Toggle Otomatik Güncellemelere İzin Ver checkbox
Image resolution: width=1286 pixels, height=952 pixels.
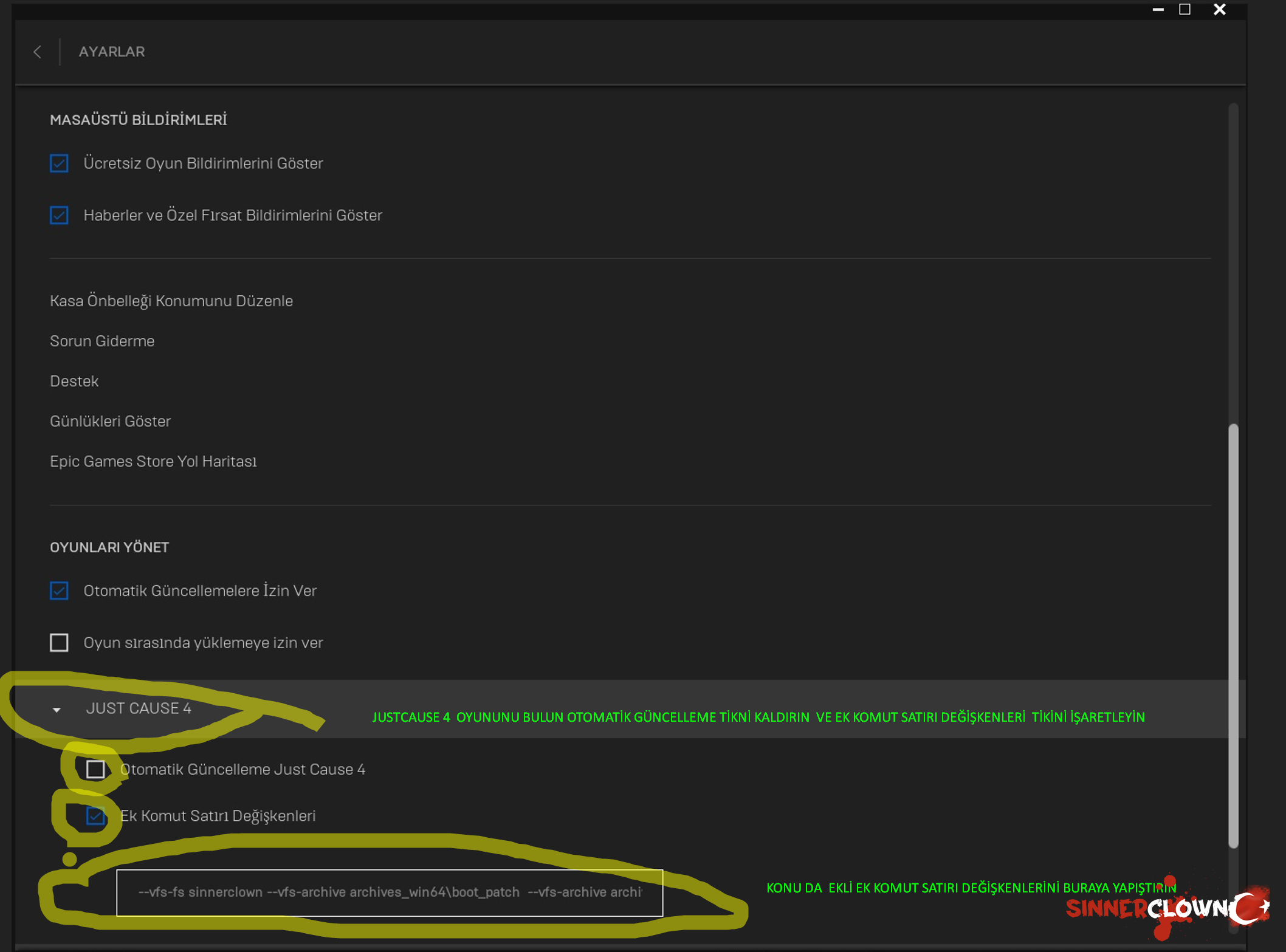(x=59, y=591)
